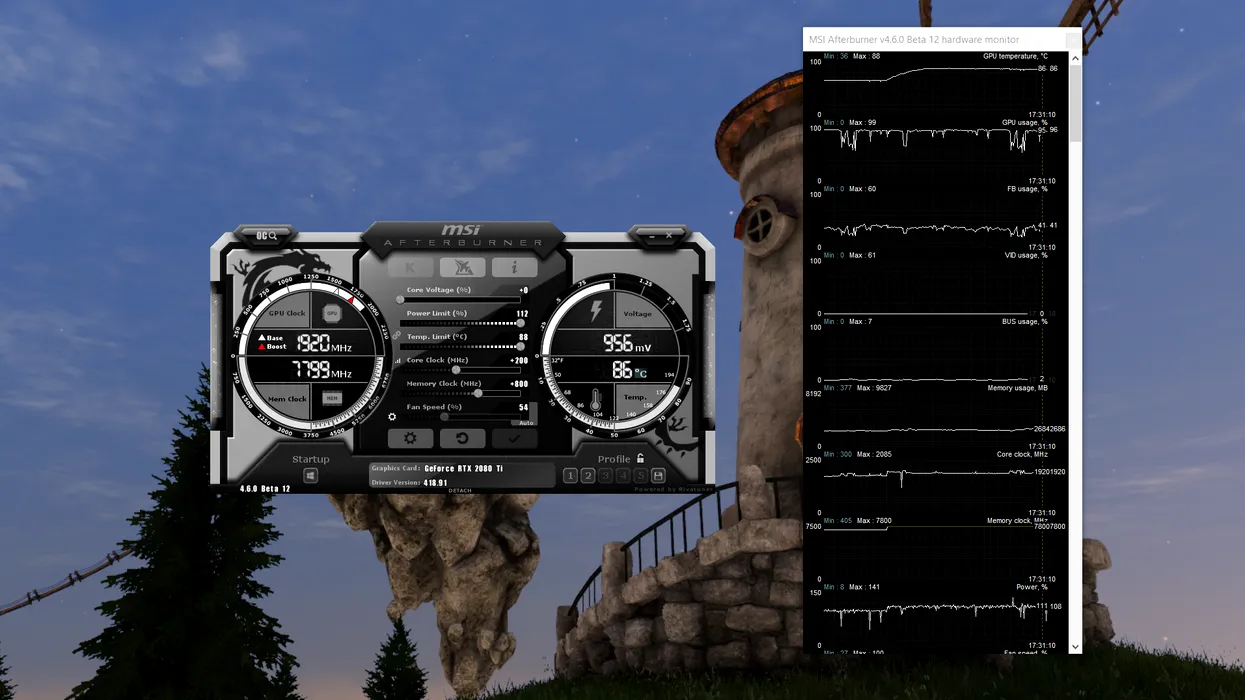Toggle Auto fan speed mode
The height and width of the screenshot is (700, 1245).
[526, 423]
